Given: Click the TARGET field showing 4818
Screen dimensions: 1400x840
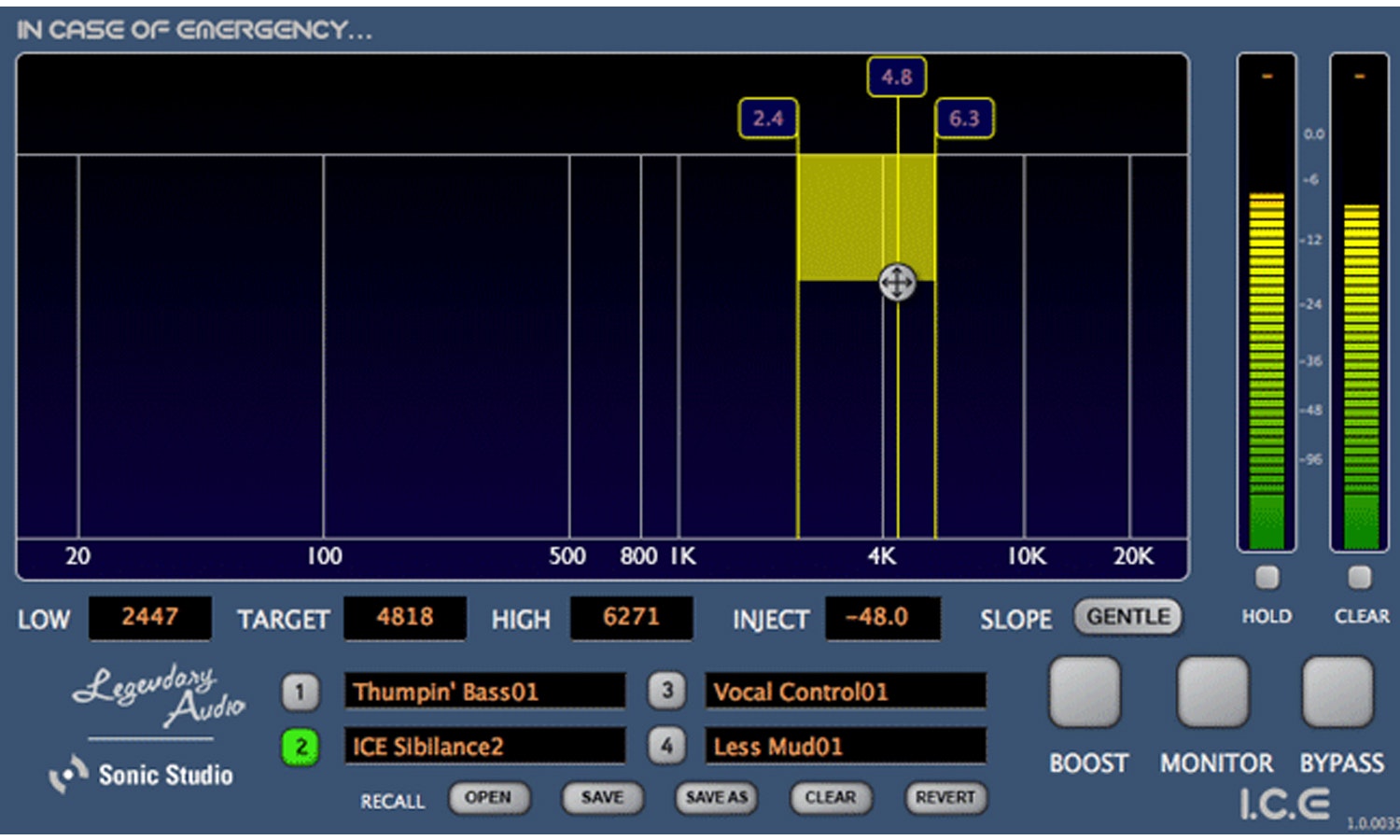Looking at the screenshot, I should coord(405,618).
